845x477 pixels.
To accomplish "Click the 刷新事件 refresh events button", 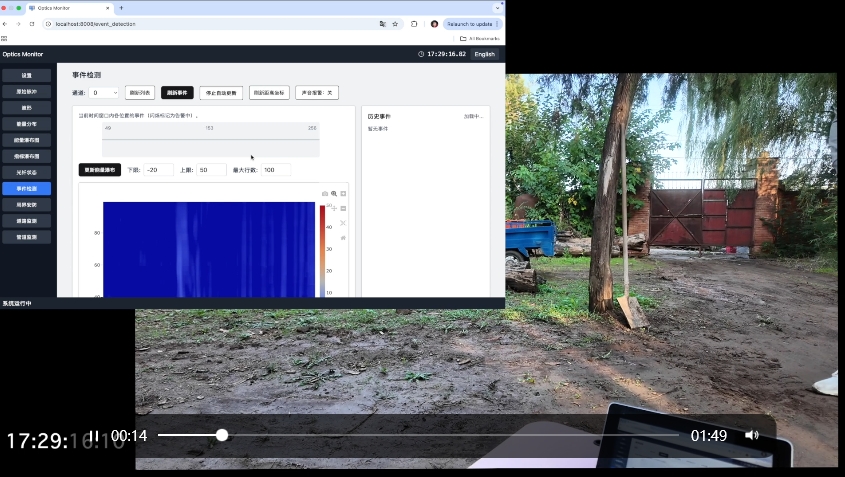I will (x=177, y=92).
